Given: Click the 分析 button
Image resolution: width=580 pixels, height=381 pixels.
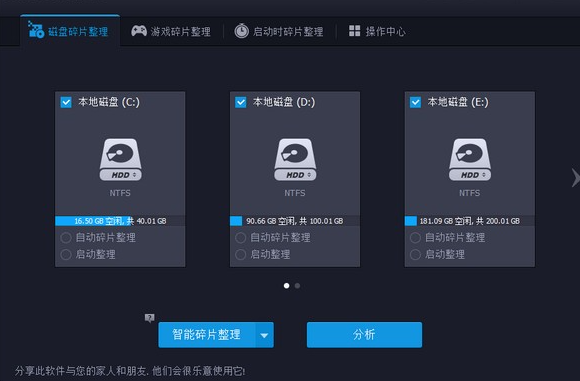Looking at the screenshot, I should [364, 335].
